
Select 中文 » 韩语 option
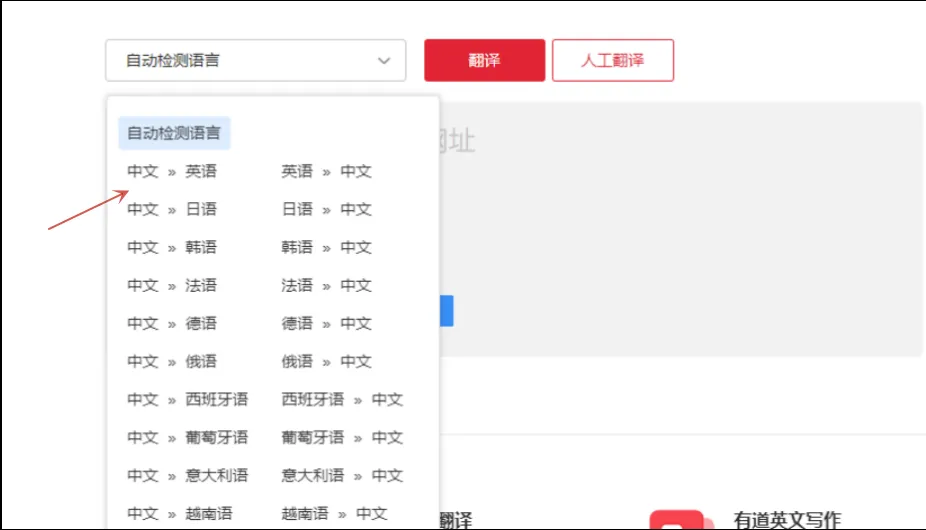point(172,247)
